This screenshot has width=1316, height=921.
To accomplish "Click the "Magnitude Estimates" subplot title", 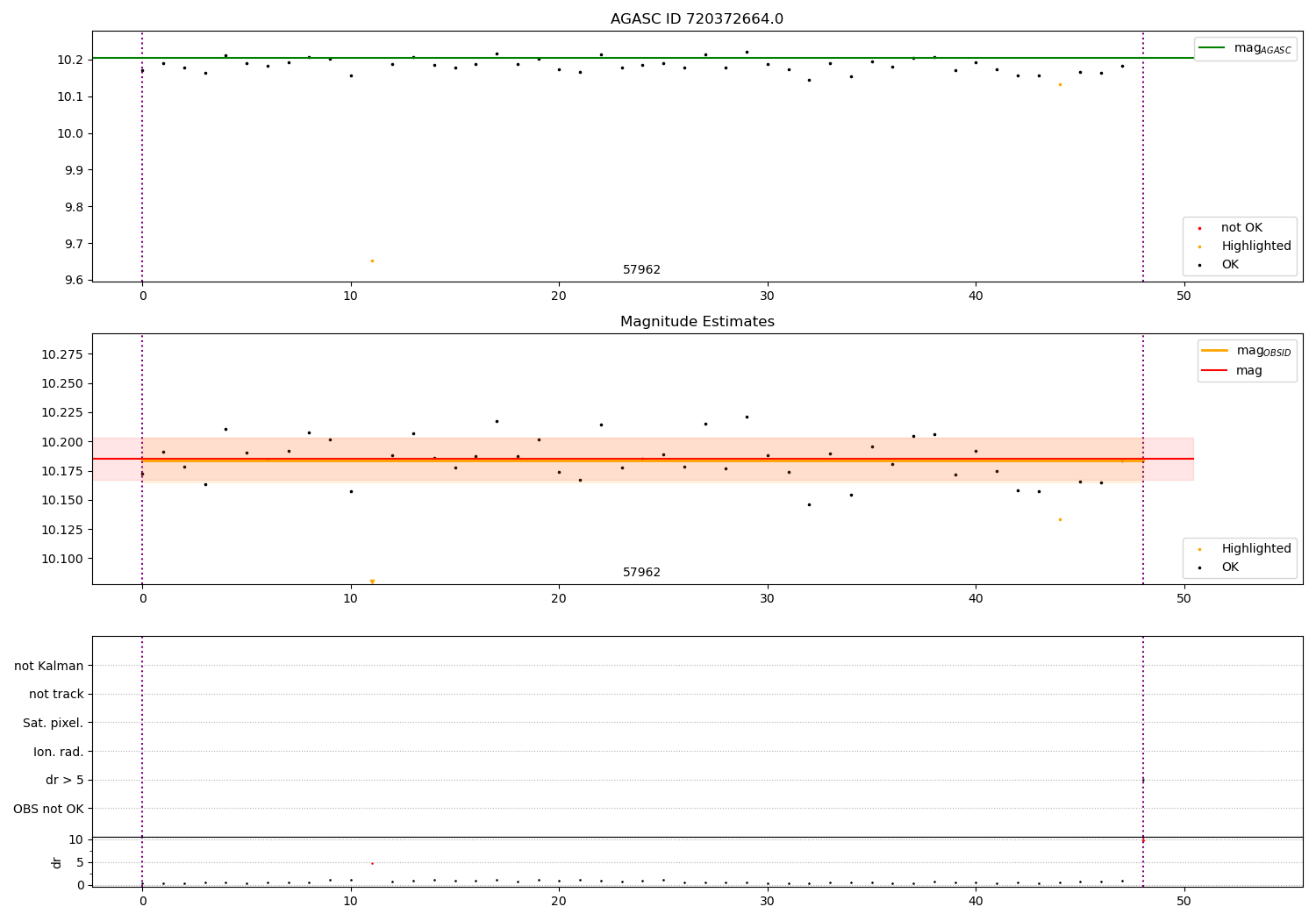I will click(697, 322).
